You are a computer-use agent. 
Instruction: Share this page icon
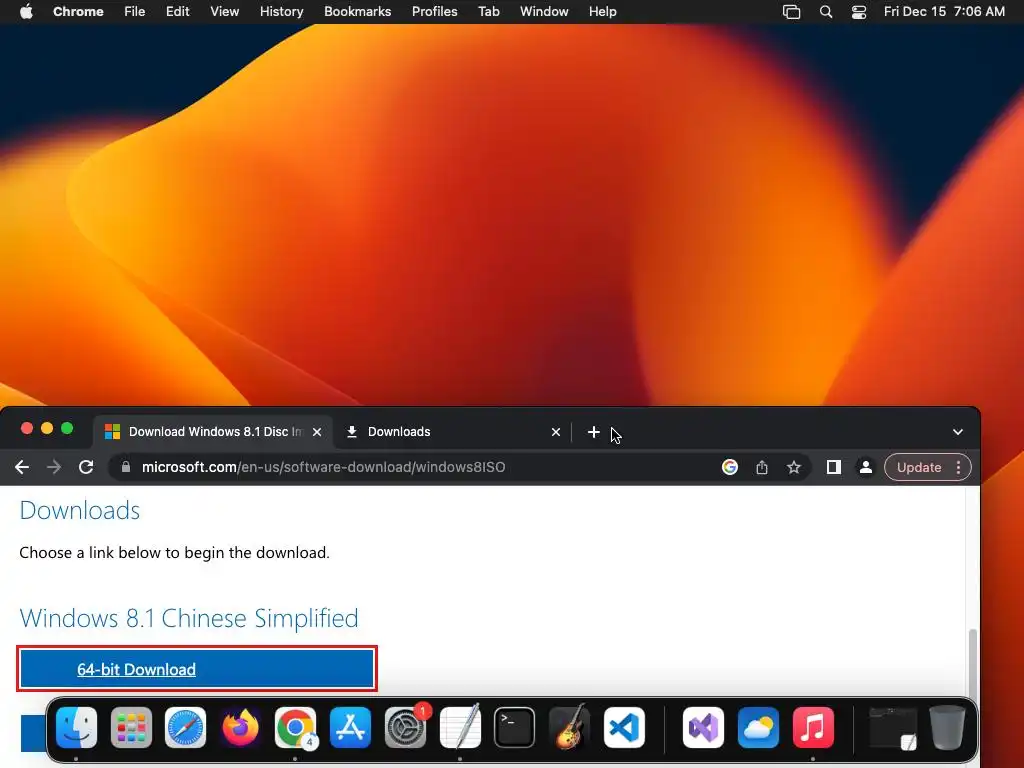point(761,467)
